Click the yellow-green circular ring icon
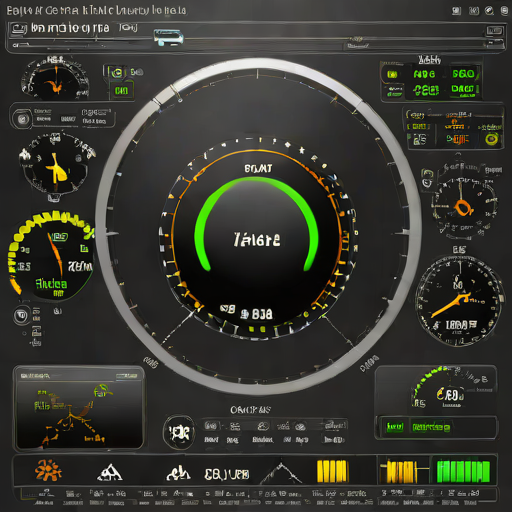Screen dimensions: 512x512 tap(492, 138)
